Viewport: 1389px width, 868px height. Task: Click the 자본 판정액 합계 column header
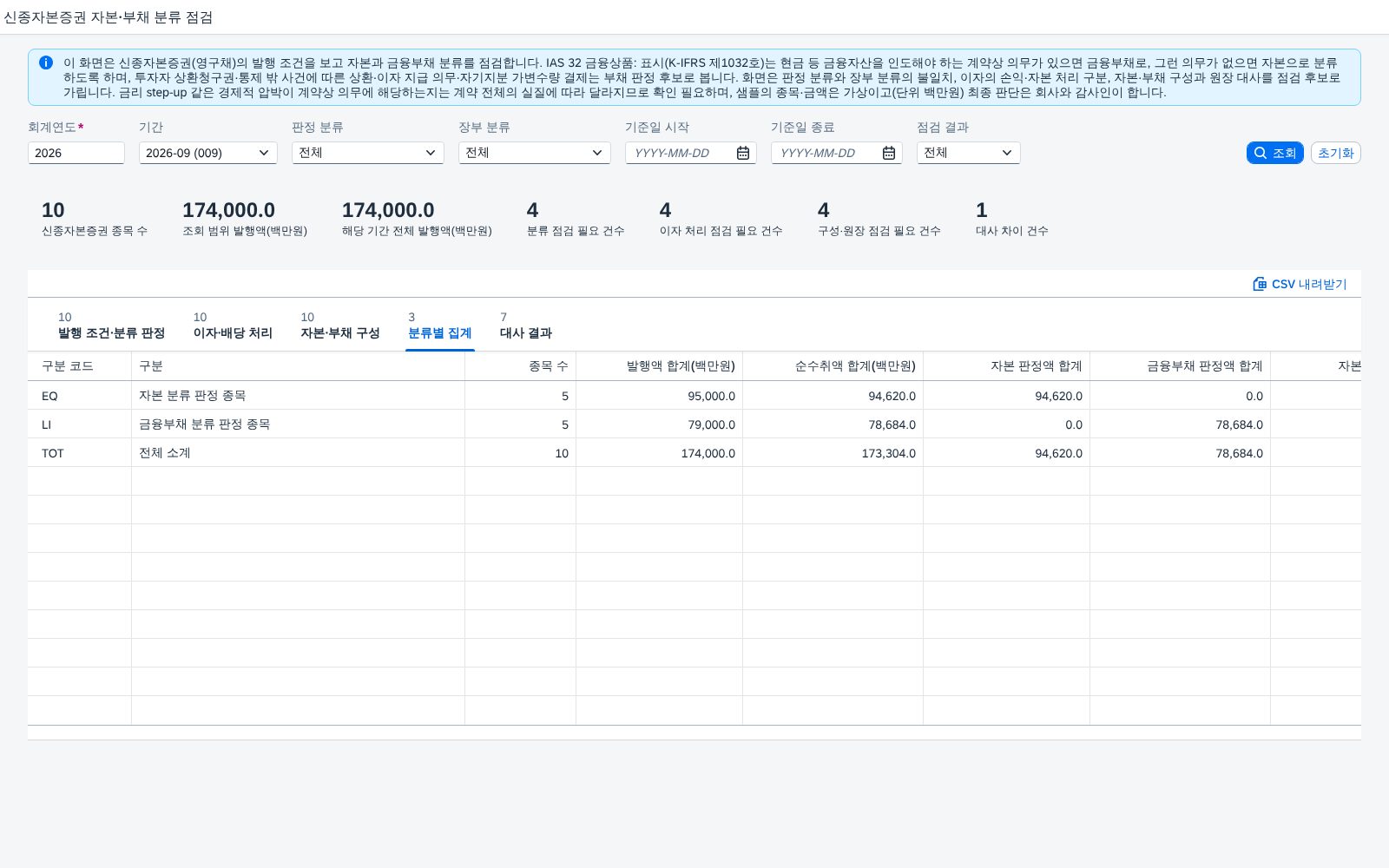[x=1007, y=366]
